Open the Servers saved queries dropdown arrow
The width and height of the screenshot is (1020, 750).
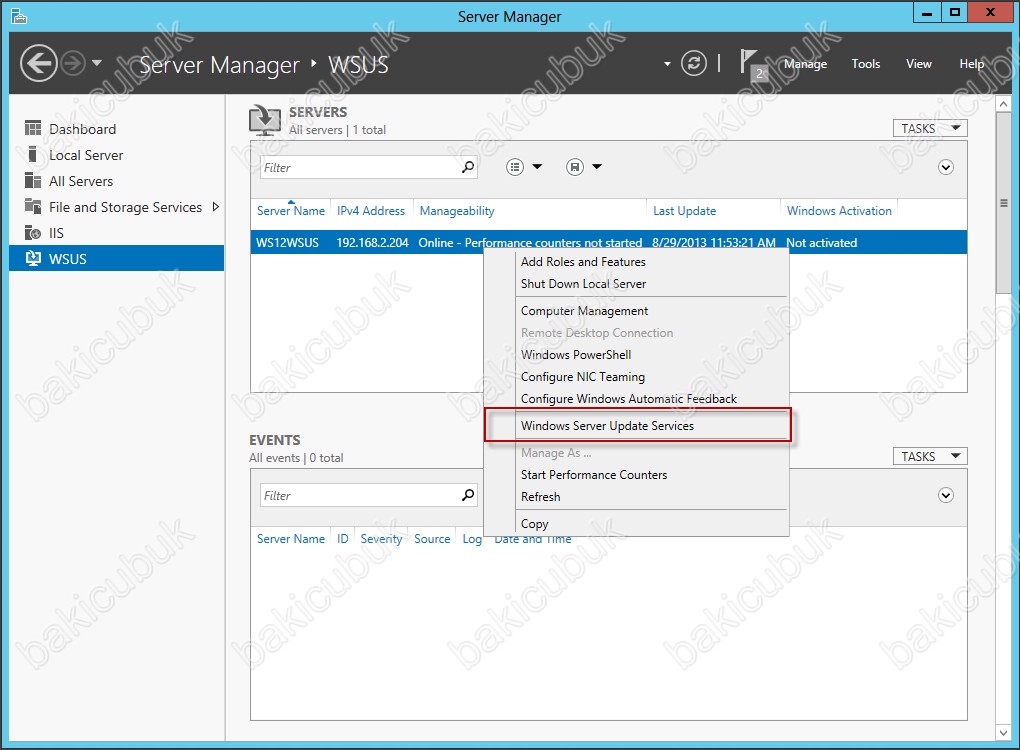coord(597,167)
